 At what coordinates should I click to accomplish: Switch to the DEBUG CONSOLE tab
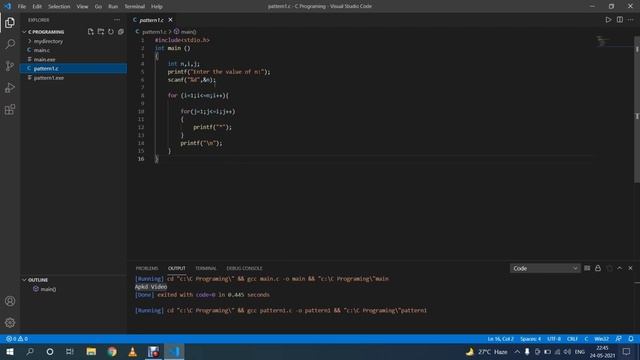pyautogui.click(x=244, y=268)
